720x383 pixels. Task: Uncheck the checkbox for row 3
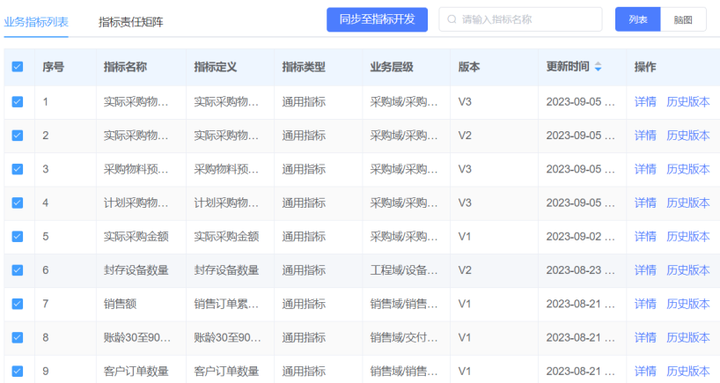point(17,169)
